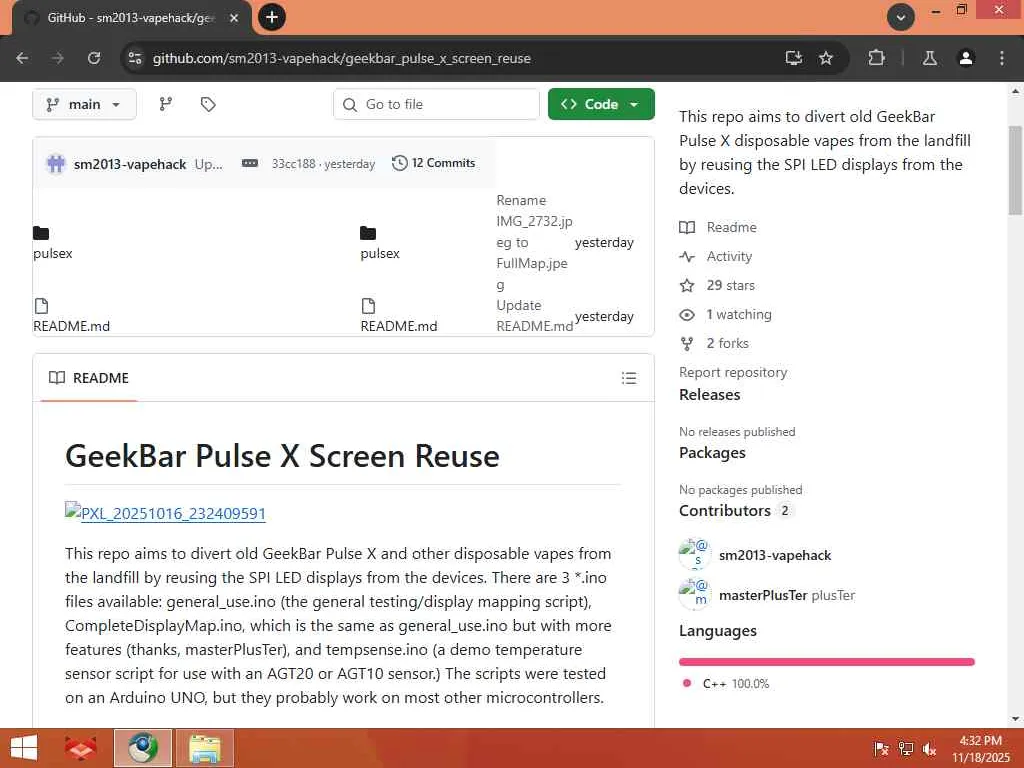The width and height of the screenshot is (1024, 768).
Task: Click the pink C++ language bar
Action: click(827, 662)
